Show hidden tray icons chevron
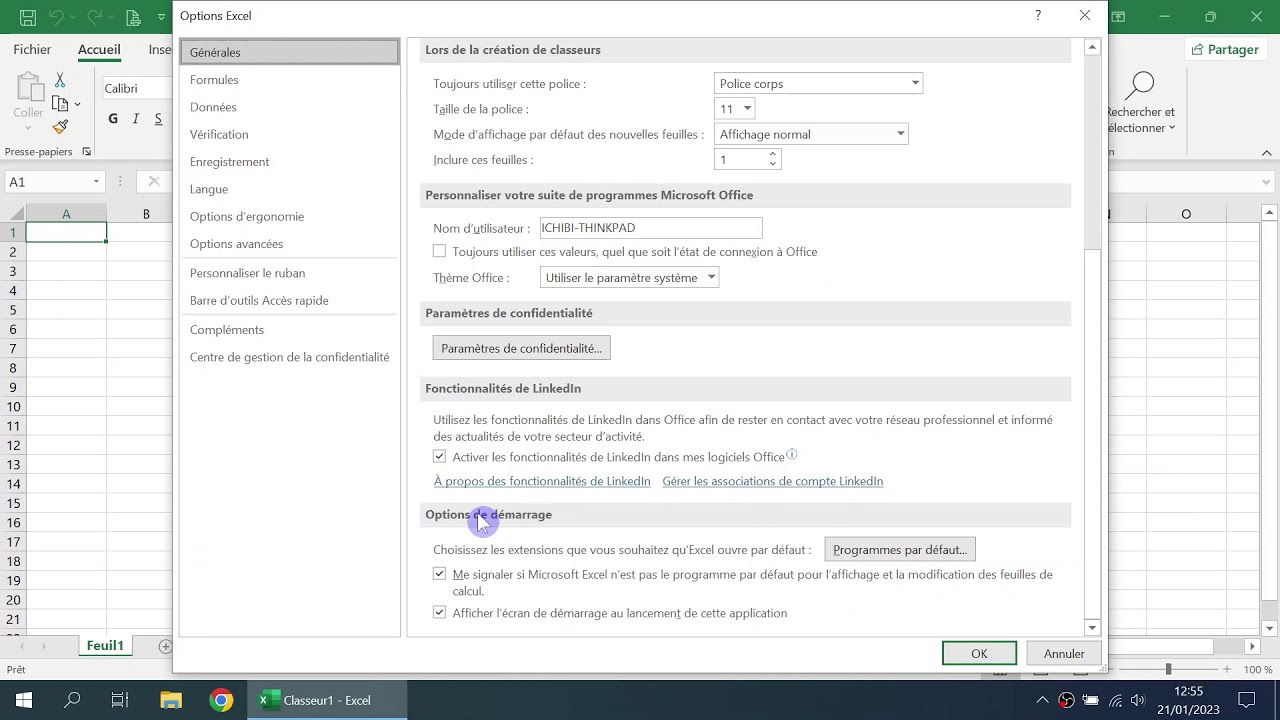 point(1042,700)
